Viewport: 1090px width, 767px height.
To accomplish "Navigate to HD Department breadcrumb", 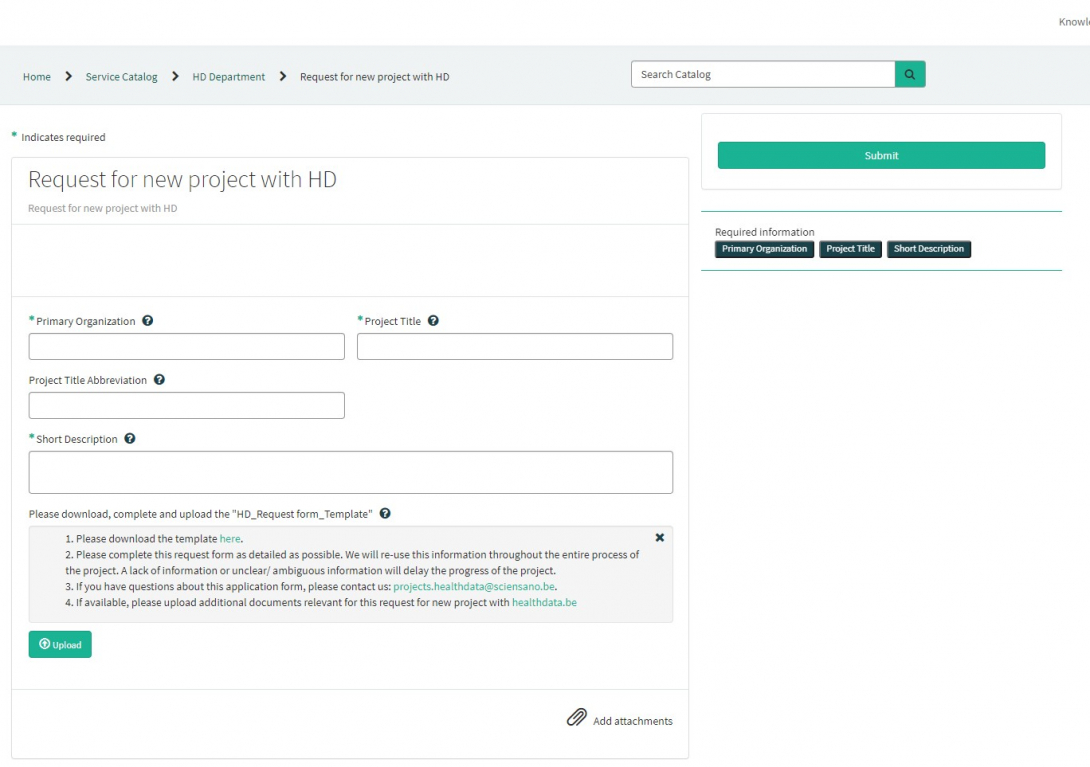I will pos(229,77).
